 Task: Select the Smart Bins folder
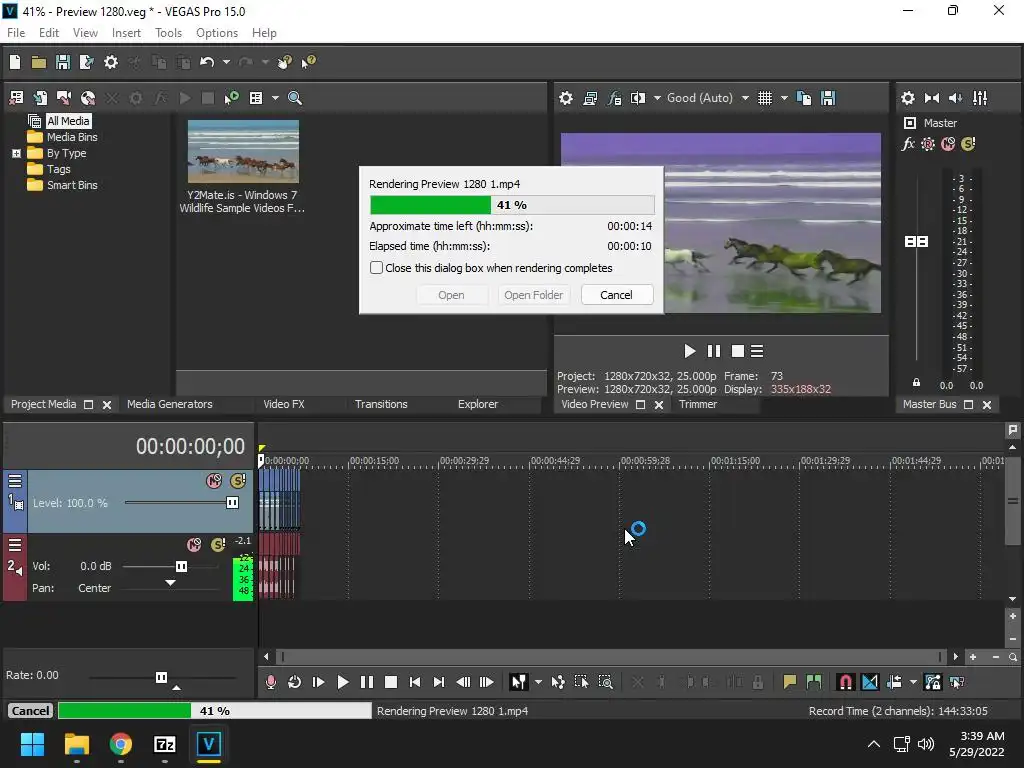point(72,185)
